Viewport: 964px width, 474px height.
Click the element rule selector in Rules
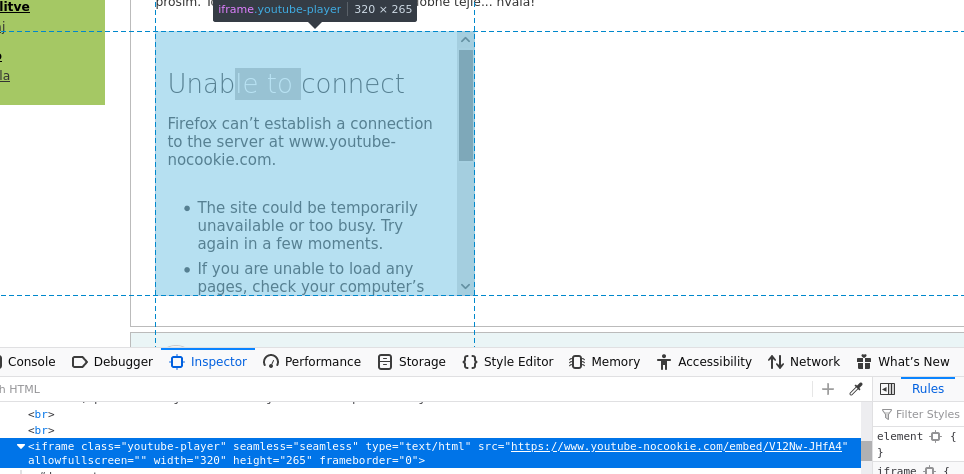click(x=900, y=436)
